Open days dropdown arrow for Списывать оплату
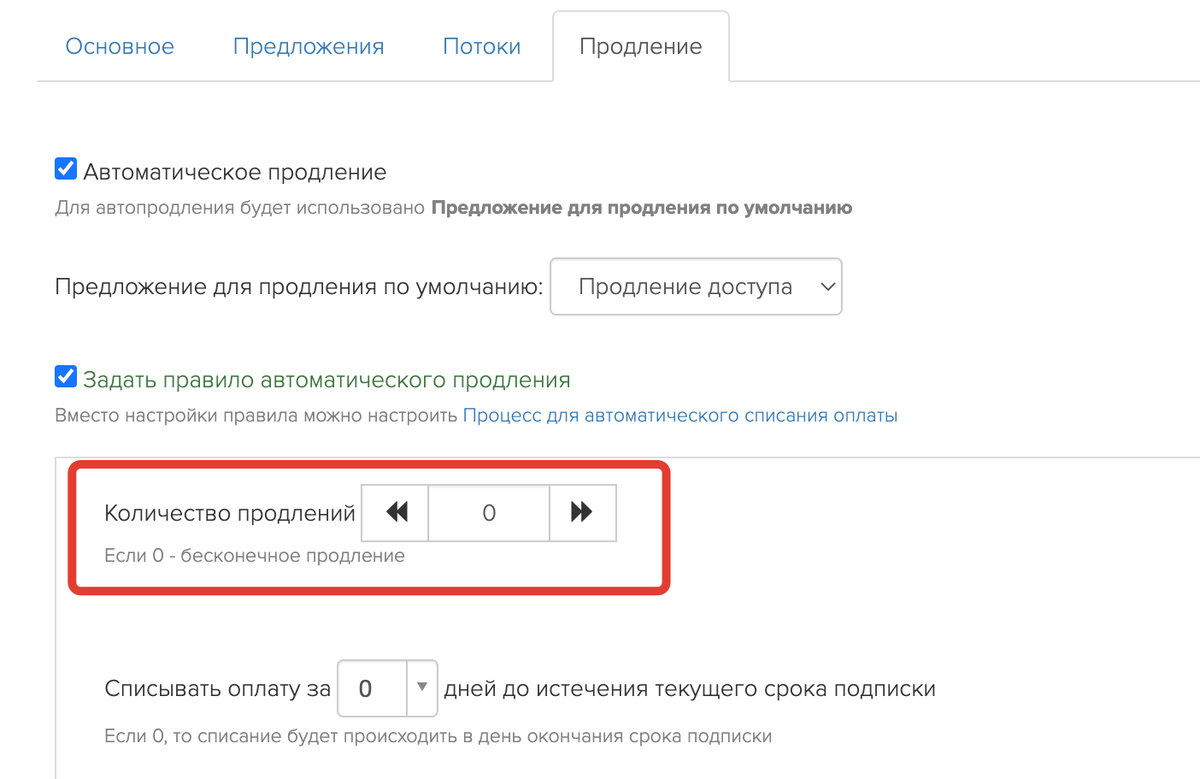Viewport: 1200px width, 779px height. [422, 688]
